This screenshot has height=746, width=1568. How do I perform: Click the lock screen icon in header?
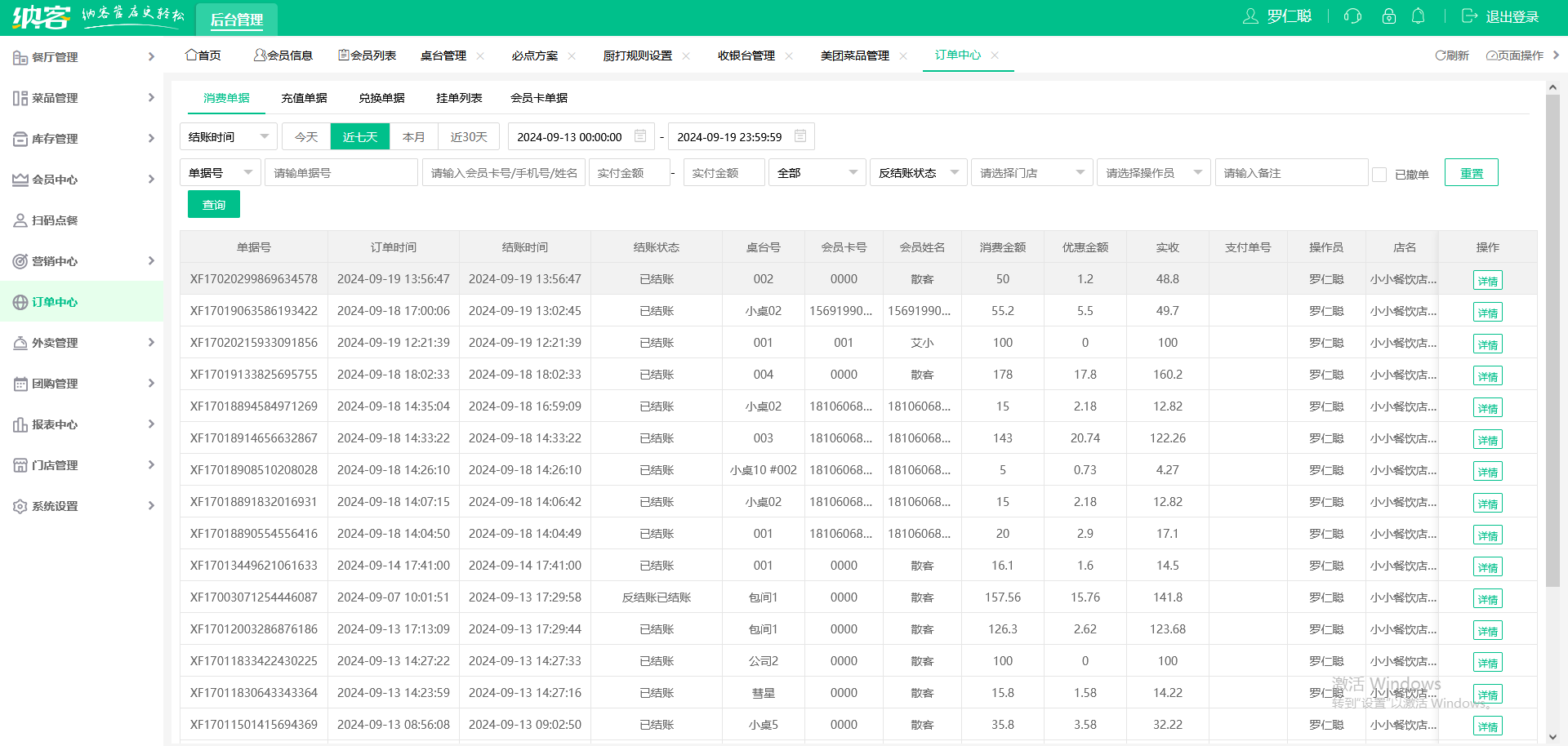1388,16
